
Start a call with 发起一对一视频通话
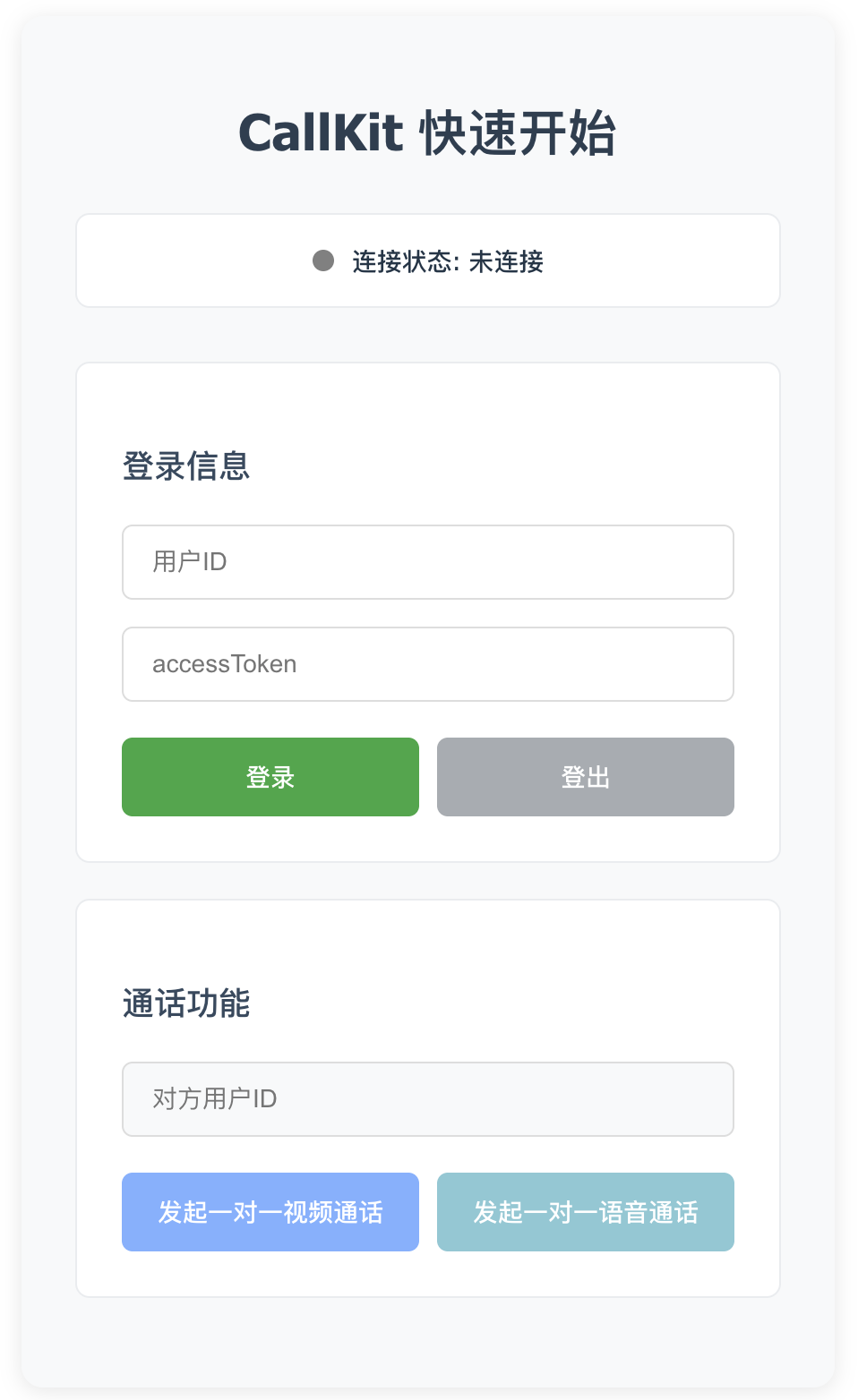click(270, 1212)
